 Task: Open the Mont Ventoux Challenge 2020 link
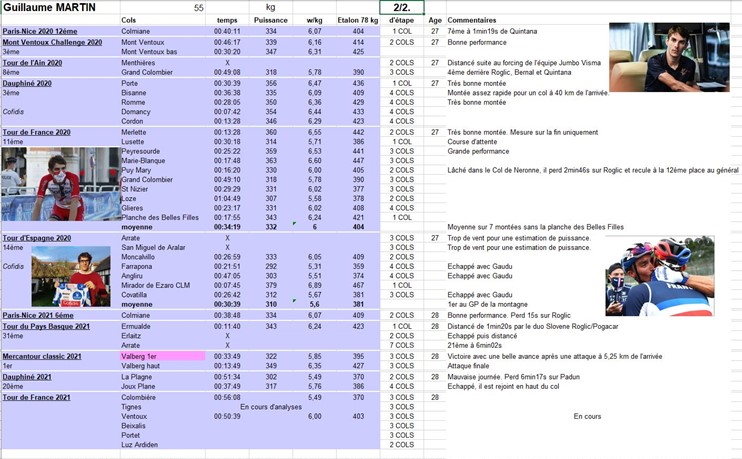(52, 42)
